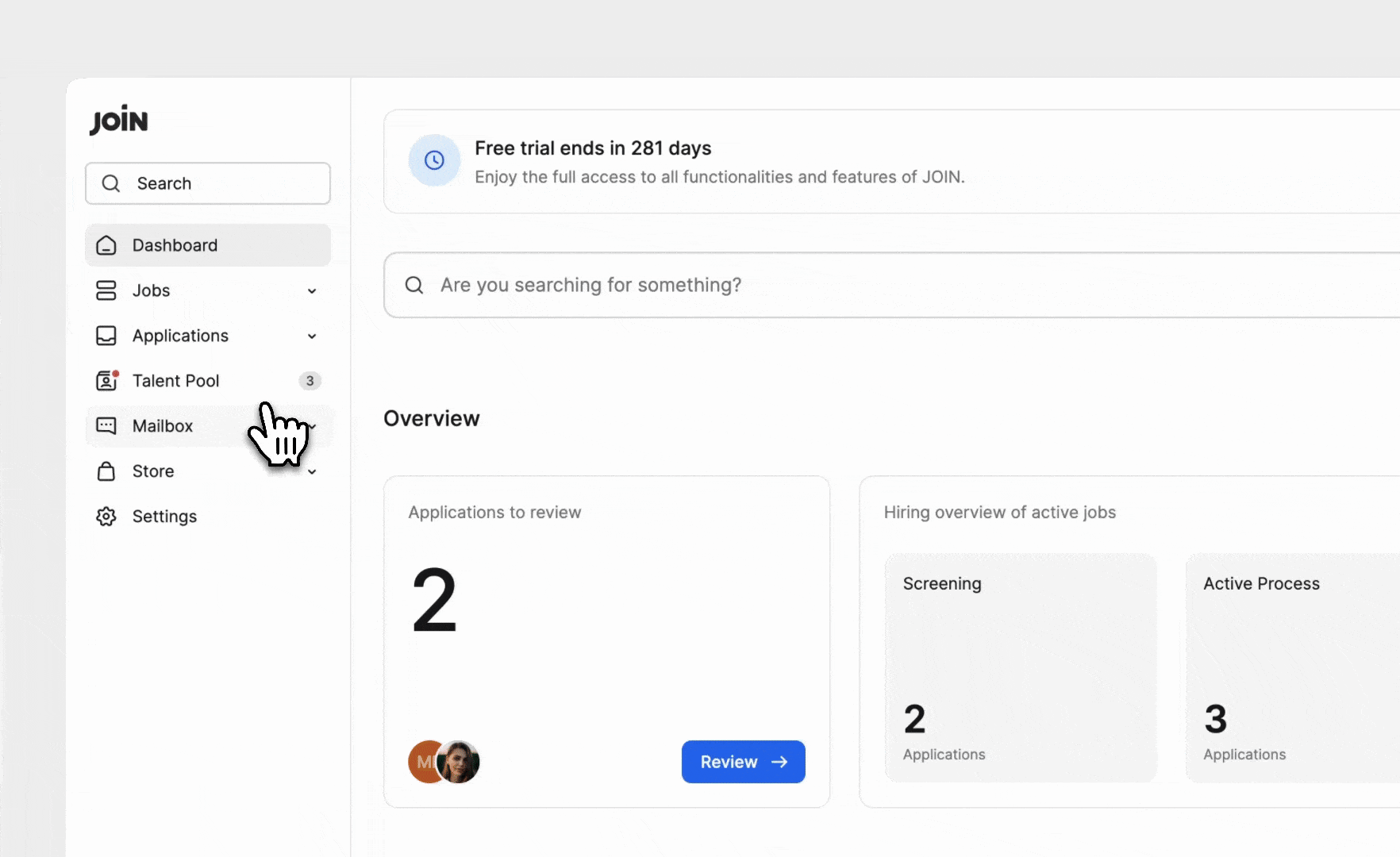1400x857 pixels.
Task: Click the applicant photo avatar
Action: pos(460,762)
